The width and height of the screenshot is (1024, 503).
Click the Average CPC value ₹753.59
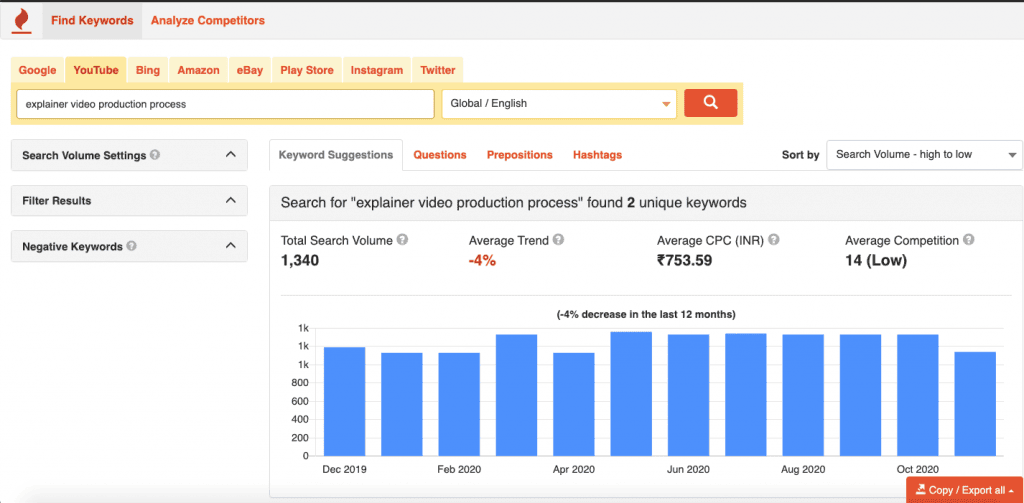684,261
